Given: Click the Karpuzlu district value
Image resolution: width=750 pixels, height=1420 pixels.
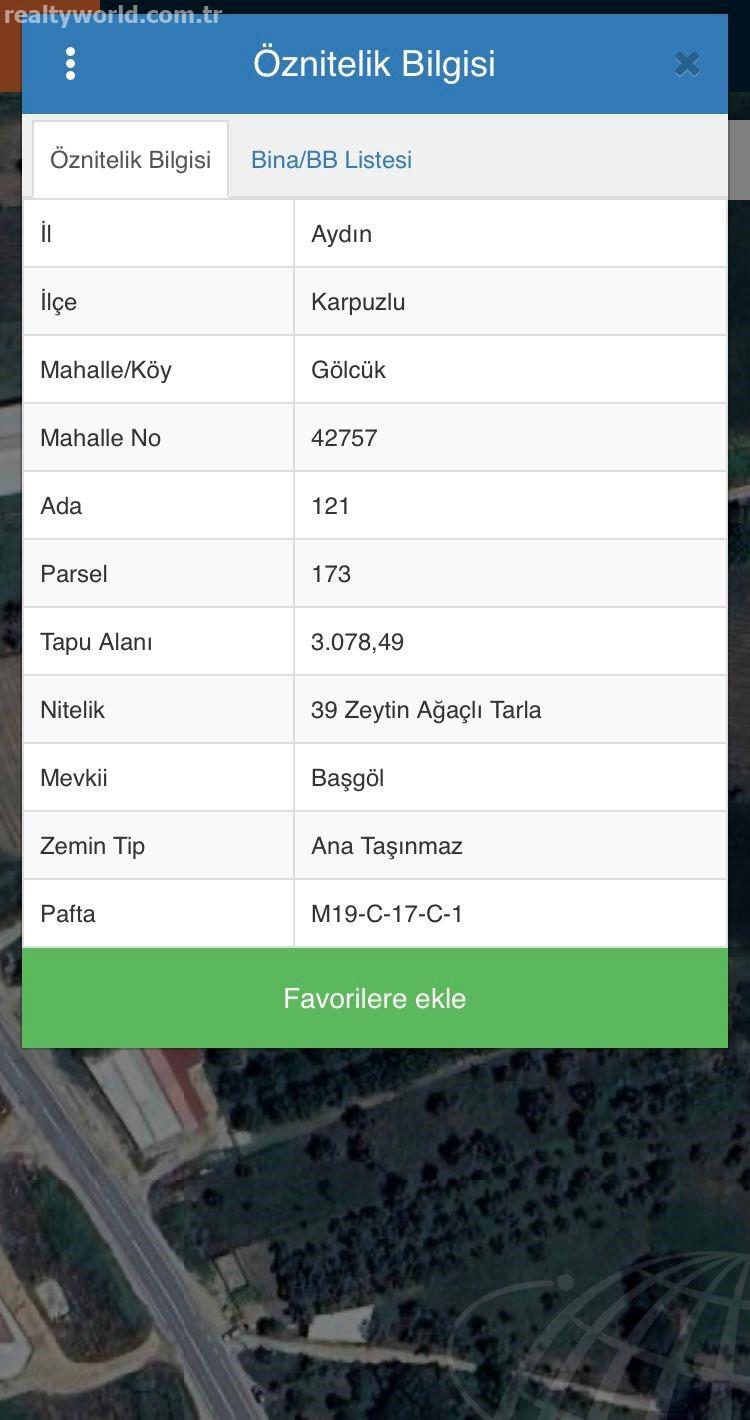Looking at the screenshot, I should 358,302.
